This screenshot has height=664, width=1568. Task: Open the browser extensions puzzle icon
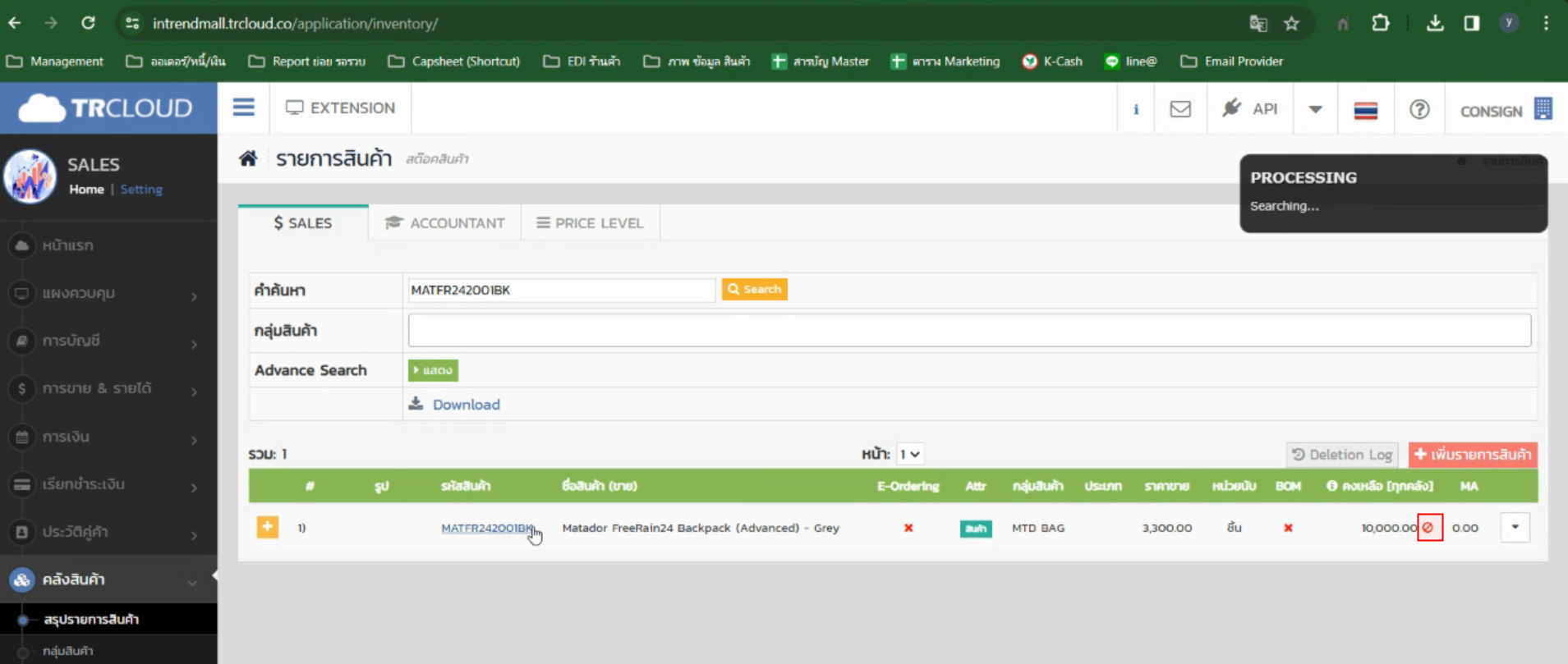[1381, 23]
